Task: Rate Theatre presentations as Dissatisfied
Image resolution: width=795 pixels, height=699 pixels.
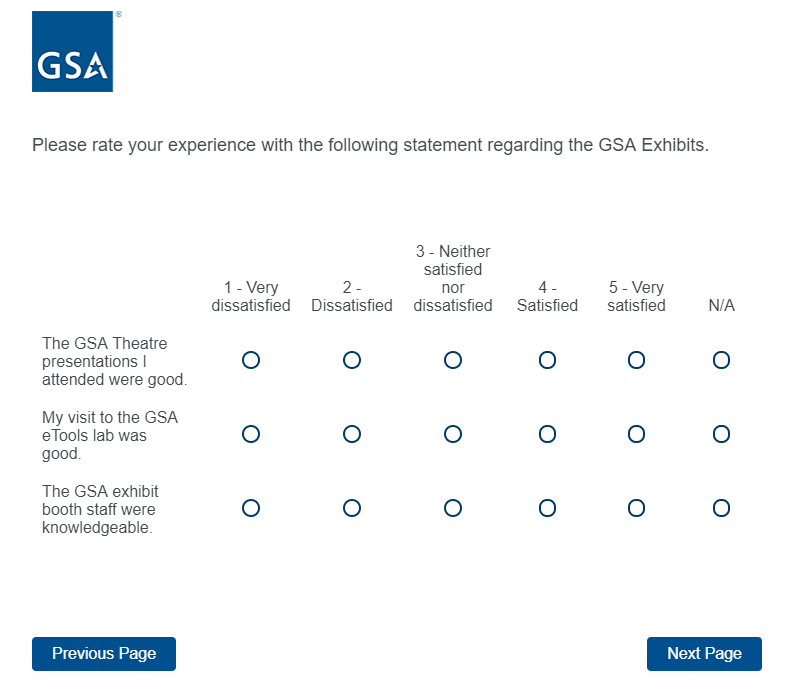Action: pyautogui.click(x=352, y=360)
